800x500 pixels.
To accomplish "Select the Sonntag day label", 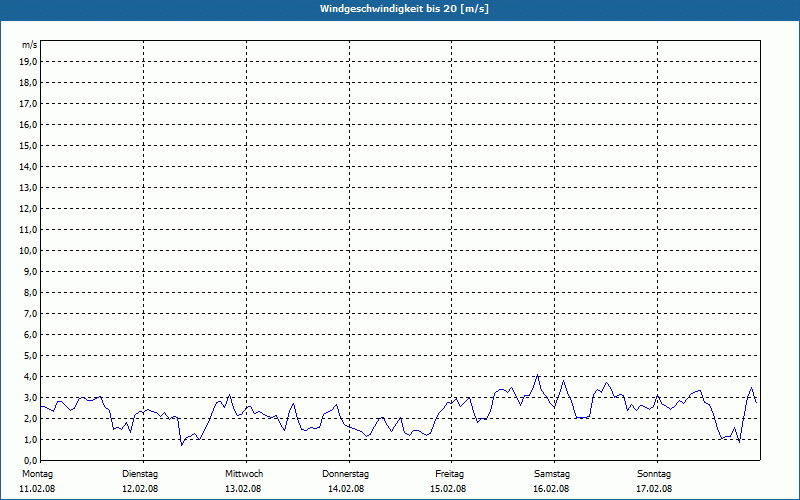I will 654,474.
